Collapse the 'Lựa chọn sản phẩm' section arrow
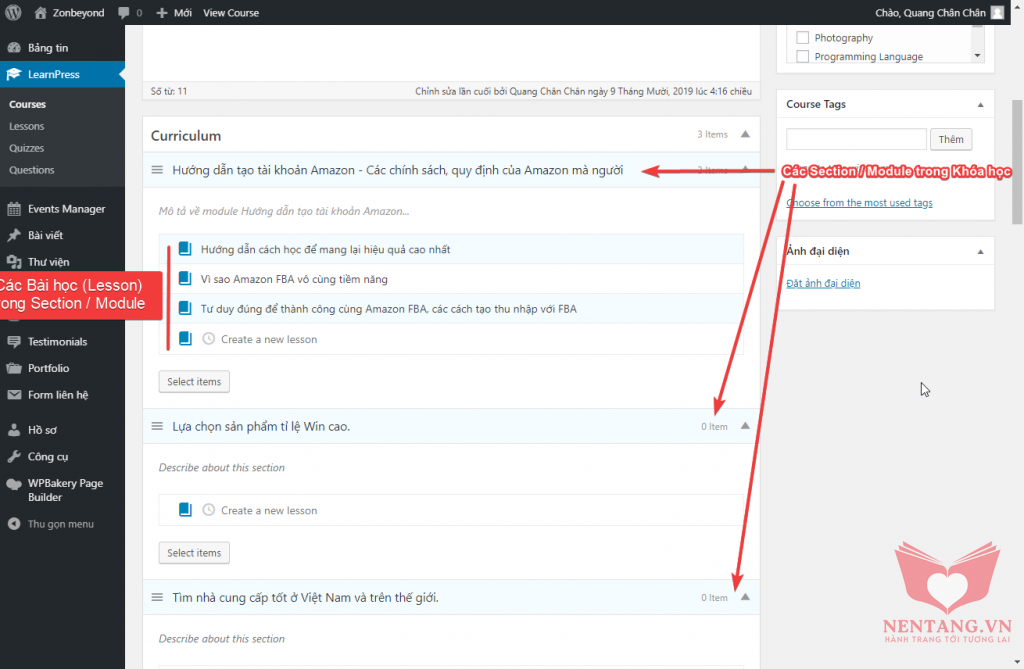The image size is (1024, 669). (x=744, y=426)
